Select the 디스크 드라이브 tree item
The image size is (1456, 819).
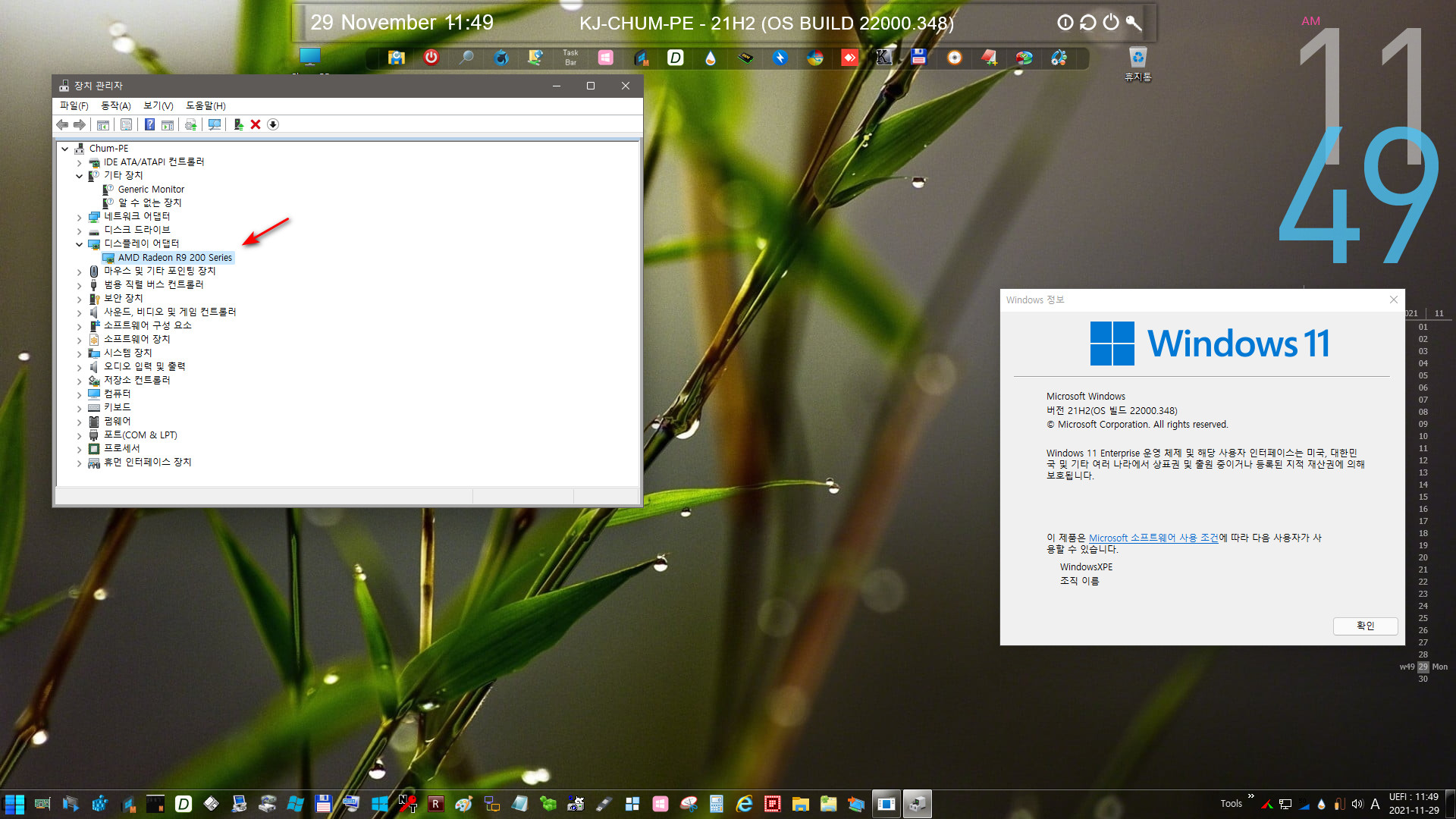tap(136, 231)
